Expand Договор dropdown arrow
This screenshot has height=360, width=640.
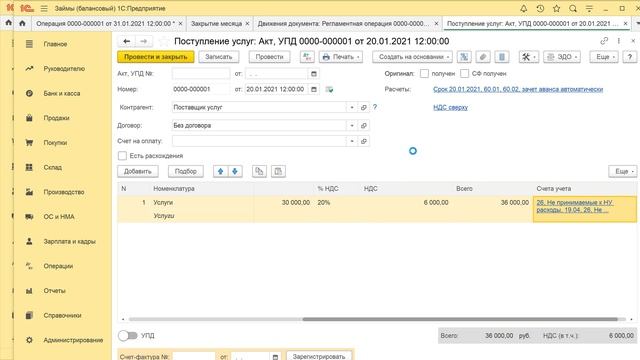(352, 125)
